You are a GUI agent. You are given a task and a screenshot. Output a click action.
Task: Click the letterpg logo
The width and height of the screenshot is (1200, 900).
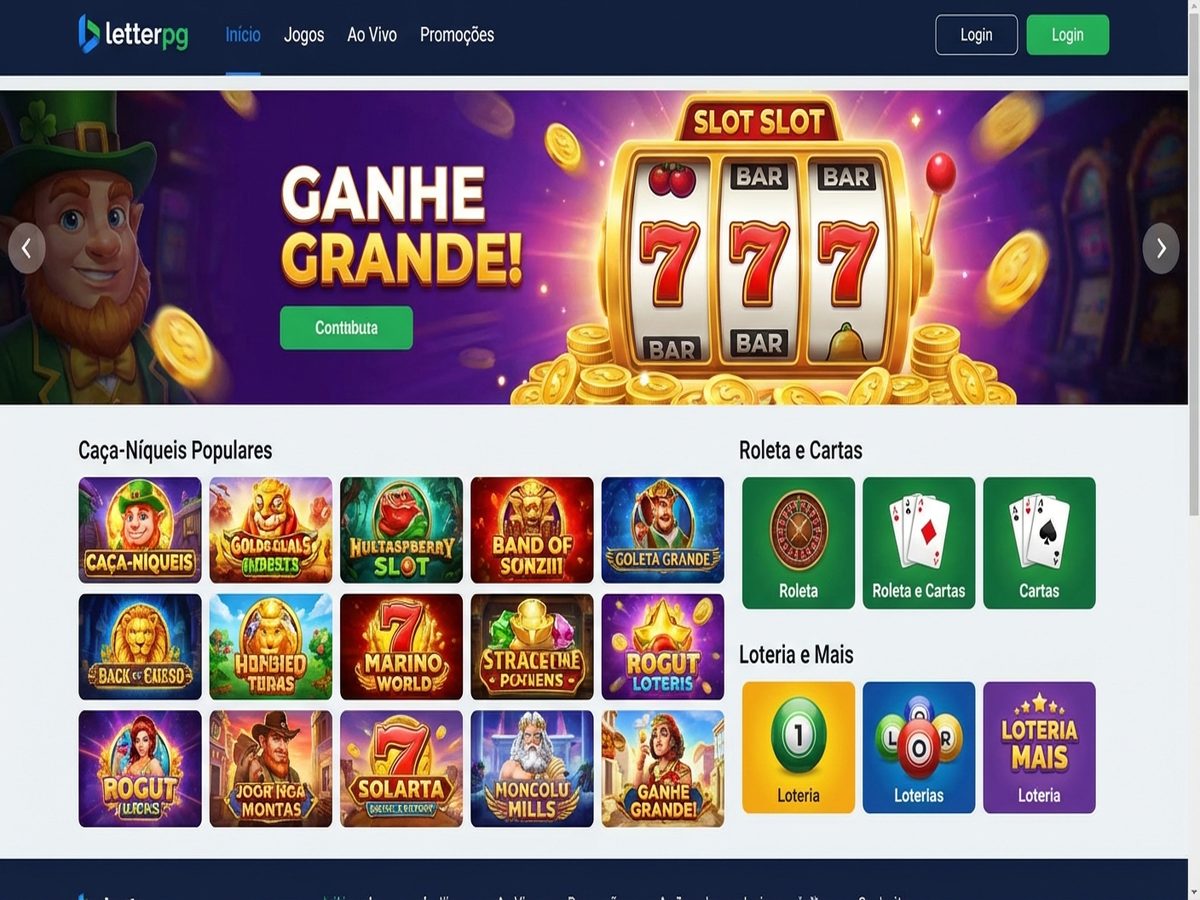click(133, 34)
